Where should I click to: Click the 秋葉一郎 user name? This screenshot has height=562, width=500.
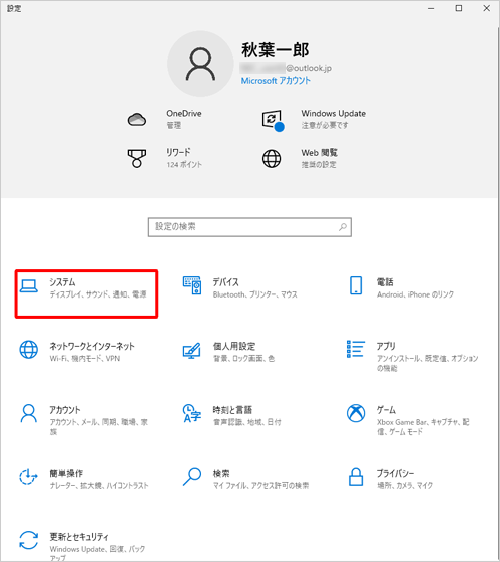point(275,50)
